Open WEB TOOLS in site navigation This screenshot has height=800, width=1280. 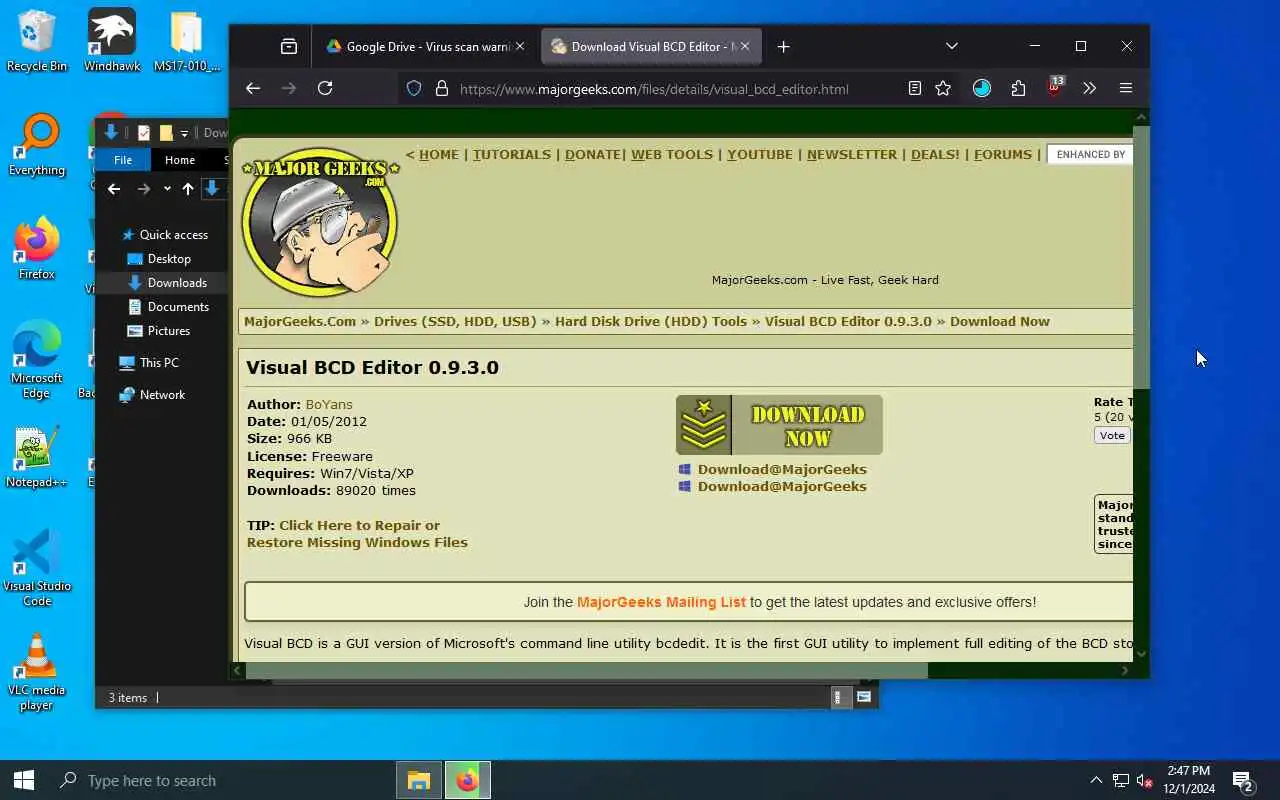point(672,154)
